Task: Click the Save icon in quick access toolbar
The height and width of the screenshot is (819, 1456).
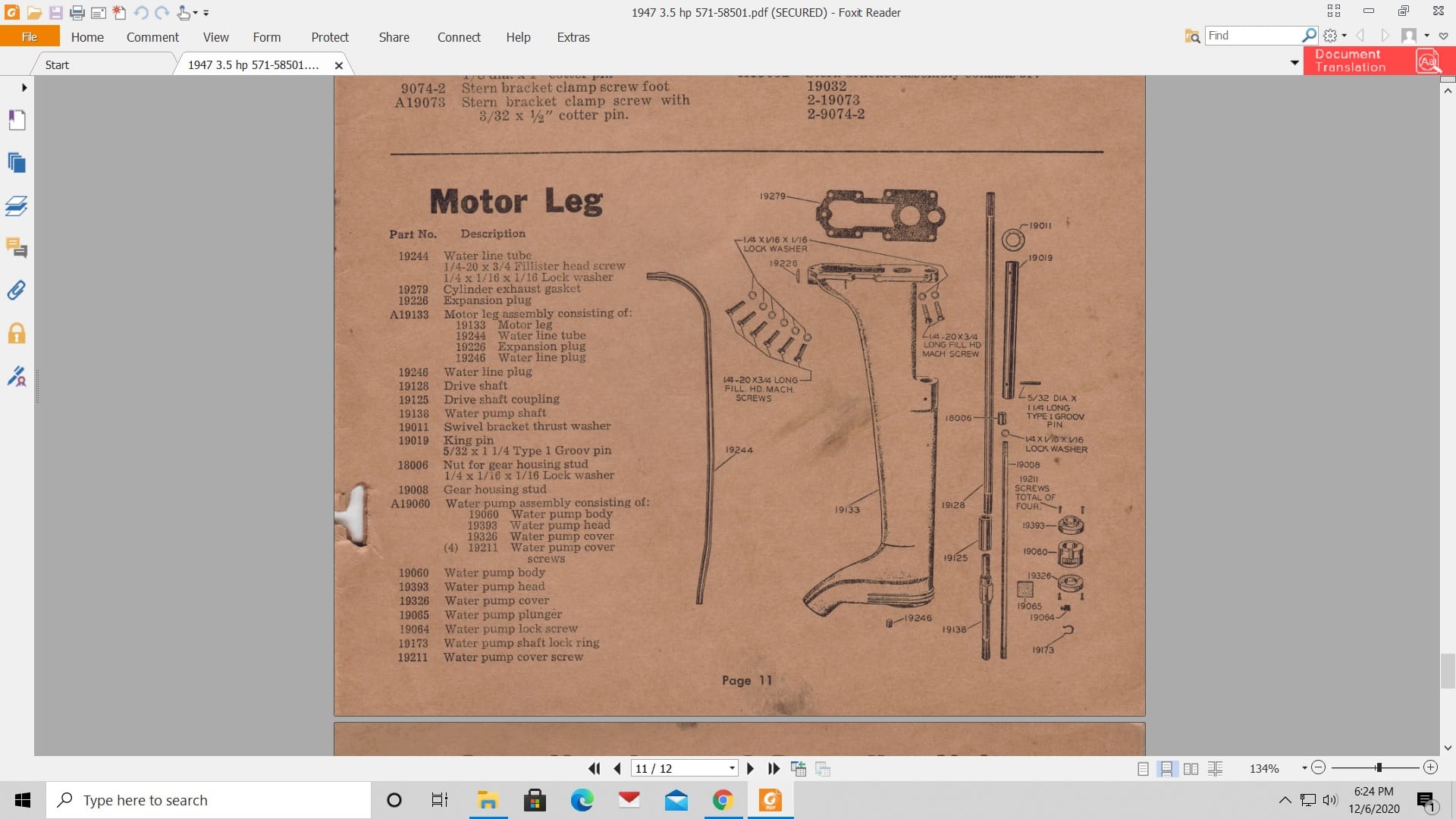Action: [x=55, y=12]
